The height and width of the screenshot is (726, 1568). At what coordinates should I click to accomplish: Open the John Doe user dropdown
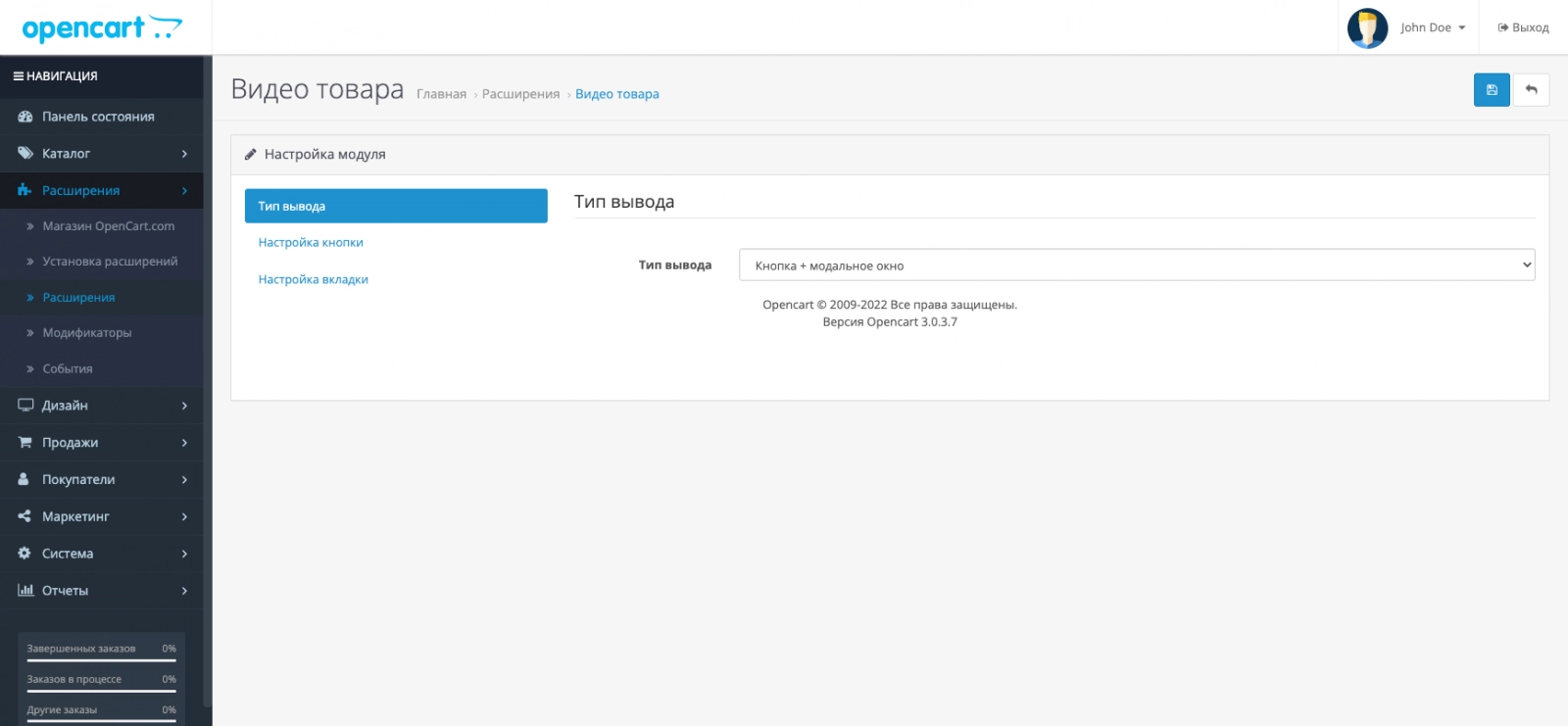click(x=1432, y=28)
